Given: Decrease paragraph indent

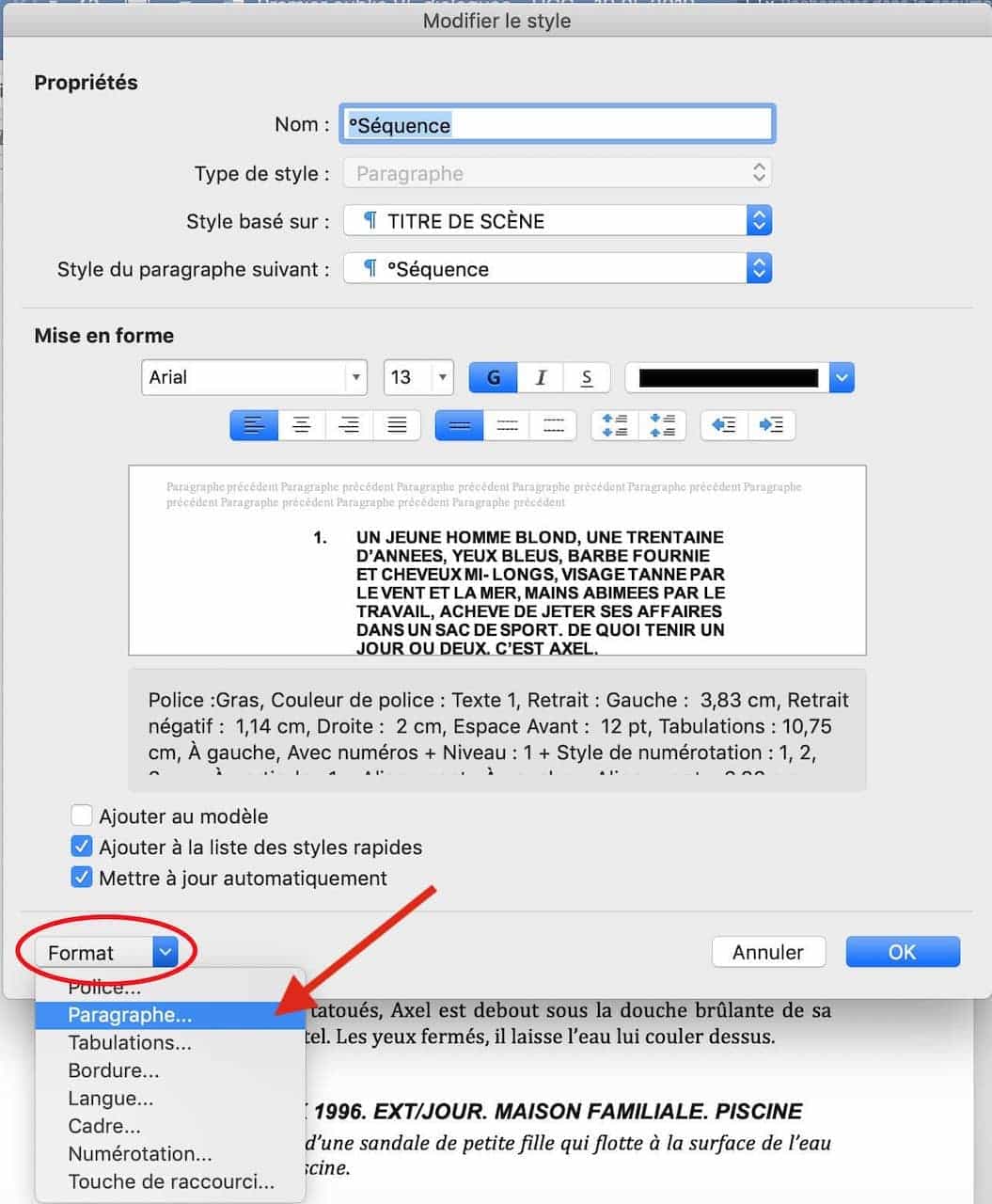Looking at the screenshot, I should click(x=723, y=425).
